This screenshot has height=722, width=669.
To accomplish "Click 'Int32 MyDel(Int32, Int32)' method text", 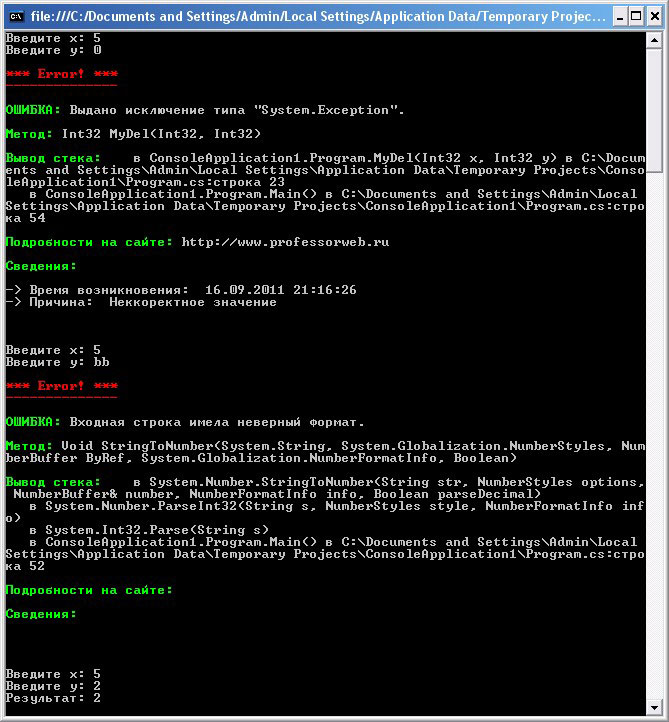I will (161, 134).
